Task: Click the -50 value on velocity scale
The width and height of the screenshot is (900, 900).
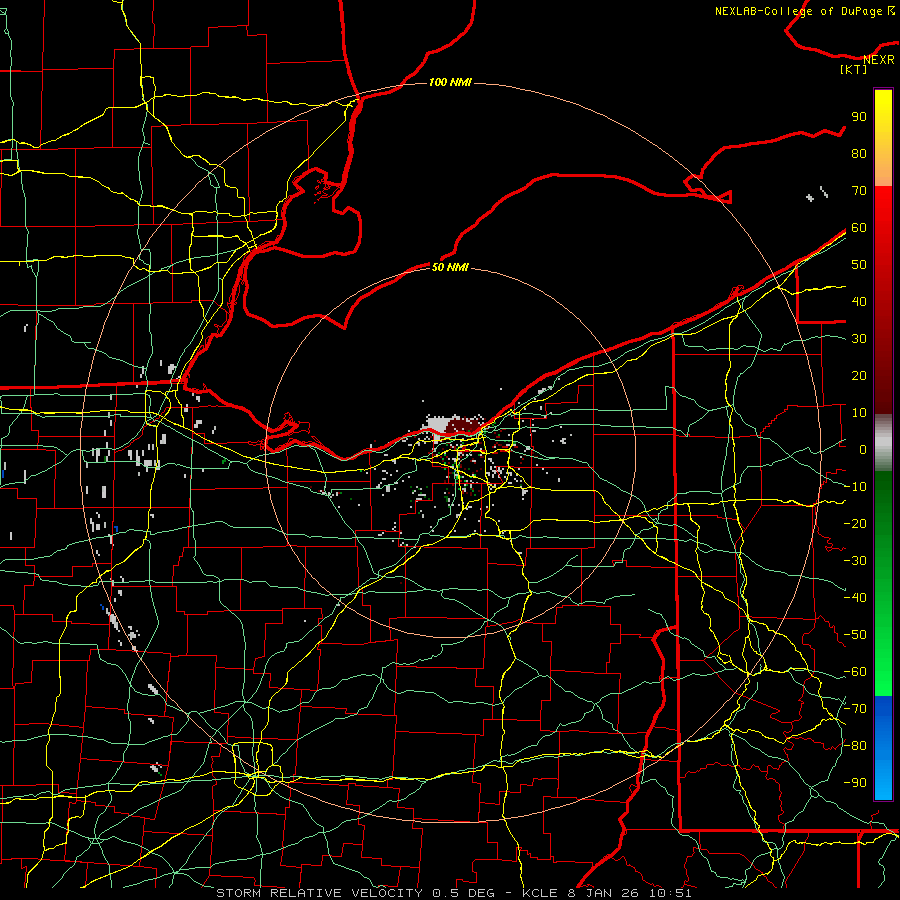Action: (855, 635)
